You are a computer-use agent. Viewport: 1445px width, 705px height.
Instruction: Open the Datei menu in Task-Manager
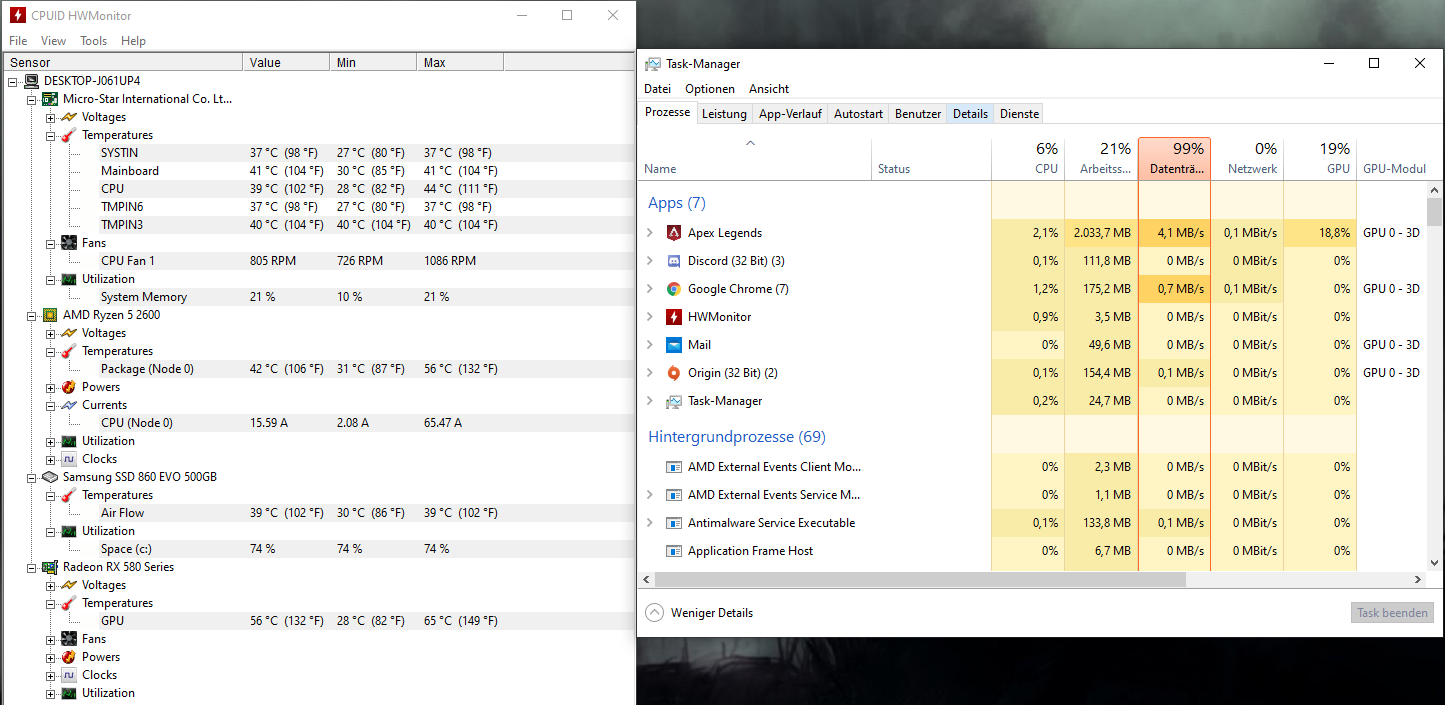tap(657, 89)
